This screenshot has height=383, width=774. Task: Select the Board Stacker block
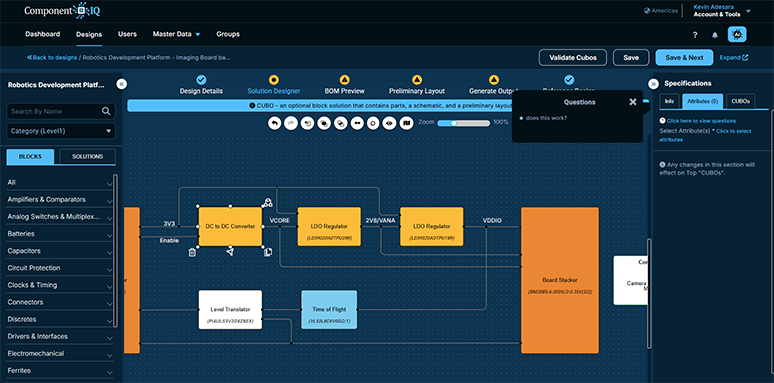coord(560,280)
